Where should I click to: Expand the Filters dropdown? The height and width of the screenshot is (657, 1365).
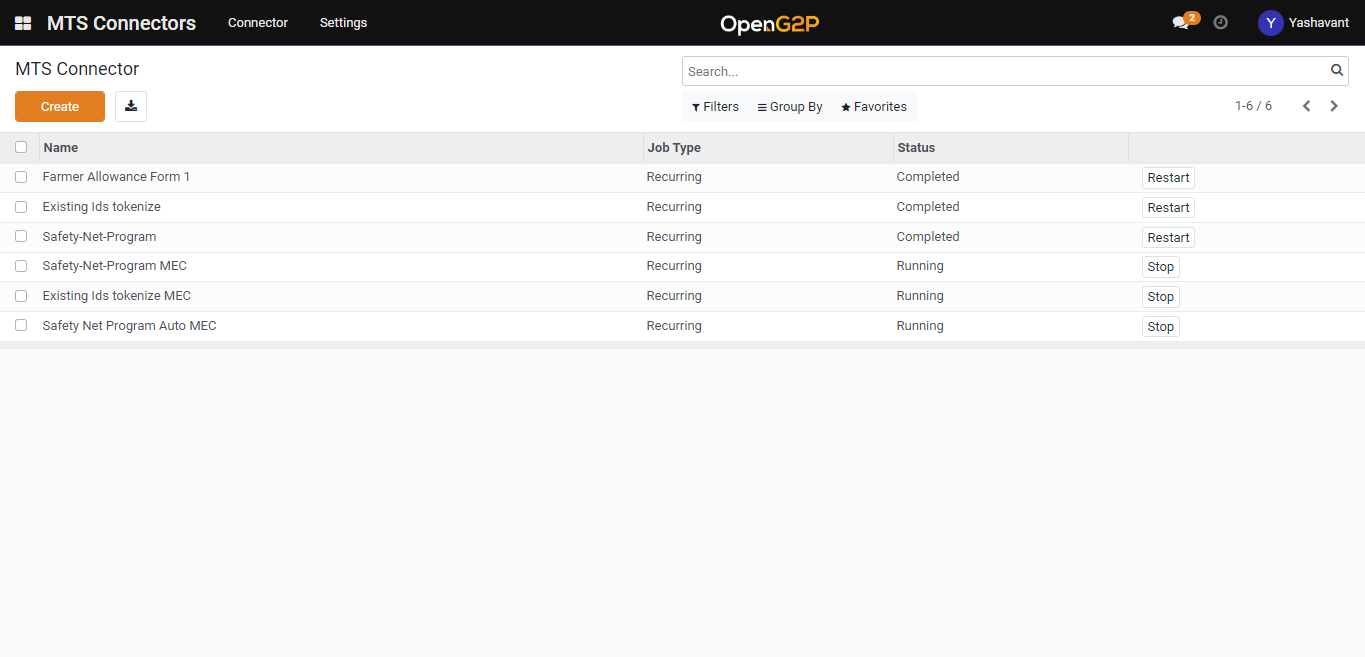coord(715,107)
